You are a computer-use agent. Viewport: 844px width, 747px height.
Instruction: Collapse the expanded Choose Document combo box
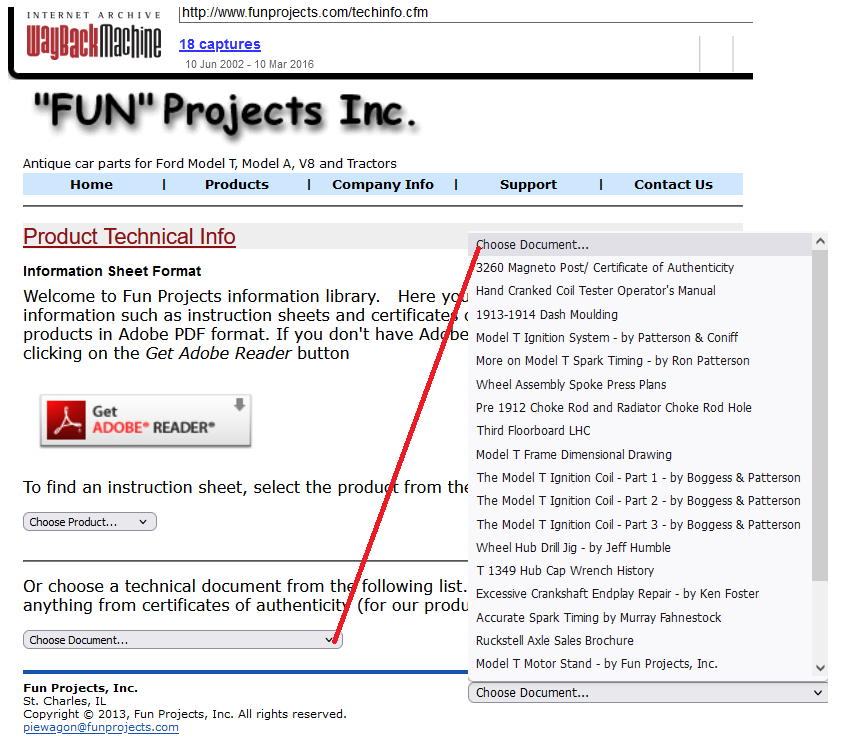pyautogui.click(x=647, y=692)
